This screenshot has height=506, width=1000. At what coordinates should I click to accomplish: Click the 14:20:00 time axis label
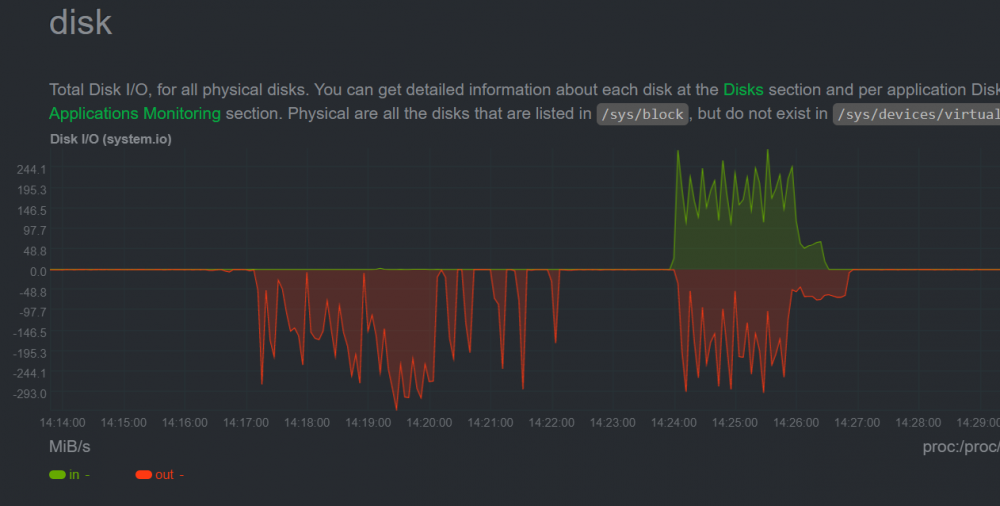click(429, 422)
